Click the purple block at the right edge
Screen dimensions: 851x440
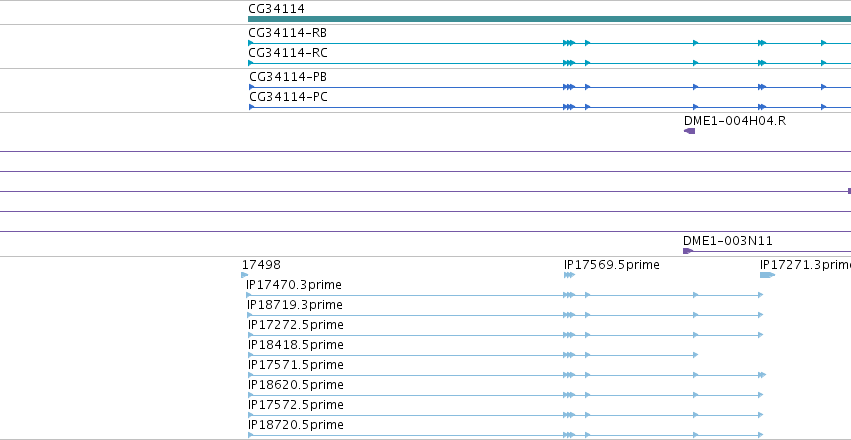coord(849,191)
